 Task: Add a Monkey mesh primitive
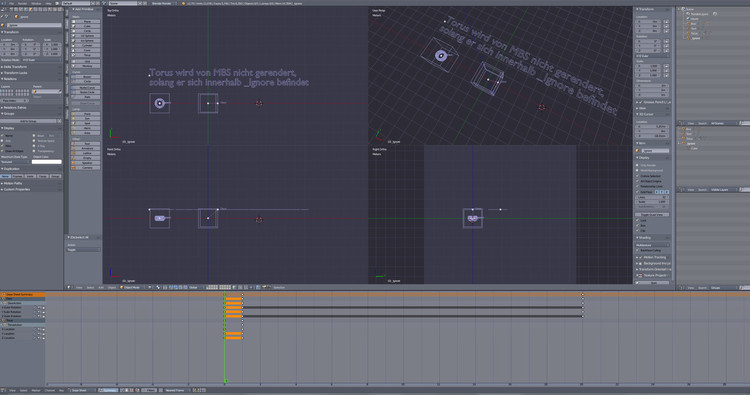[x=86, y=66]
